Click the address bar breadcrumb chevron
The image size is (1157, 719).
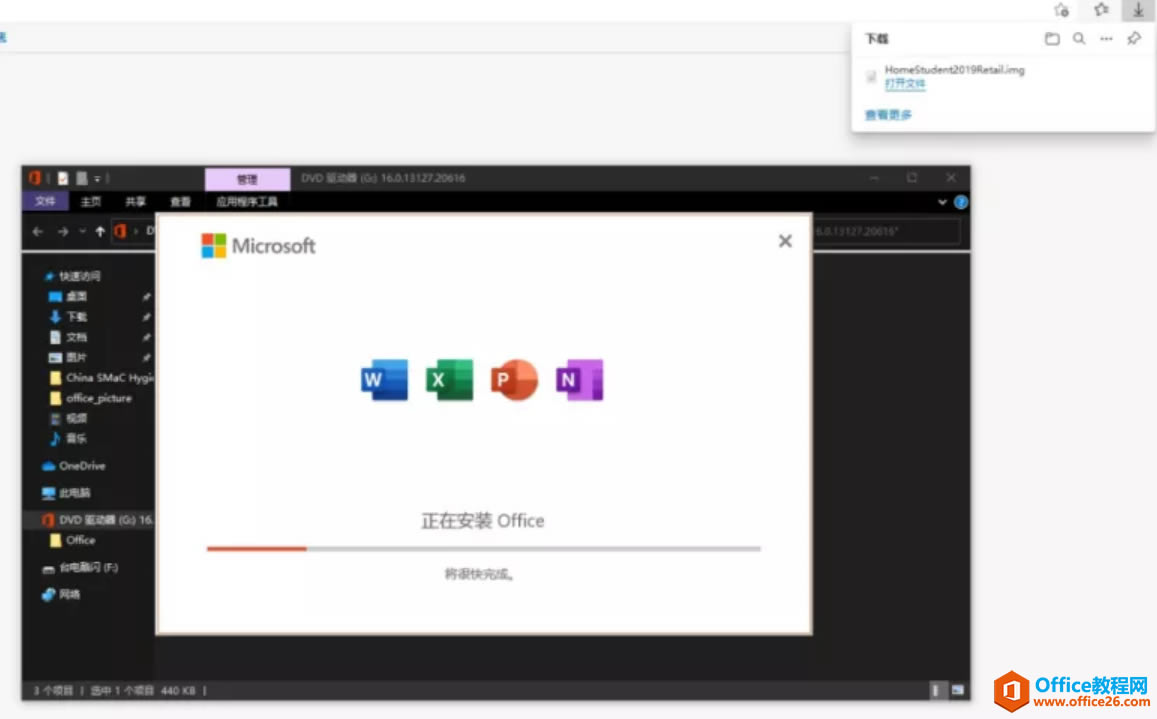136,231
